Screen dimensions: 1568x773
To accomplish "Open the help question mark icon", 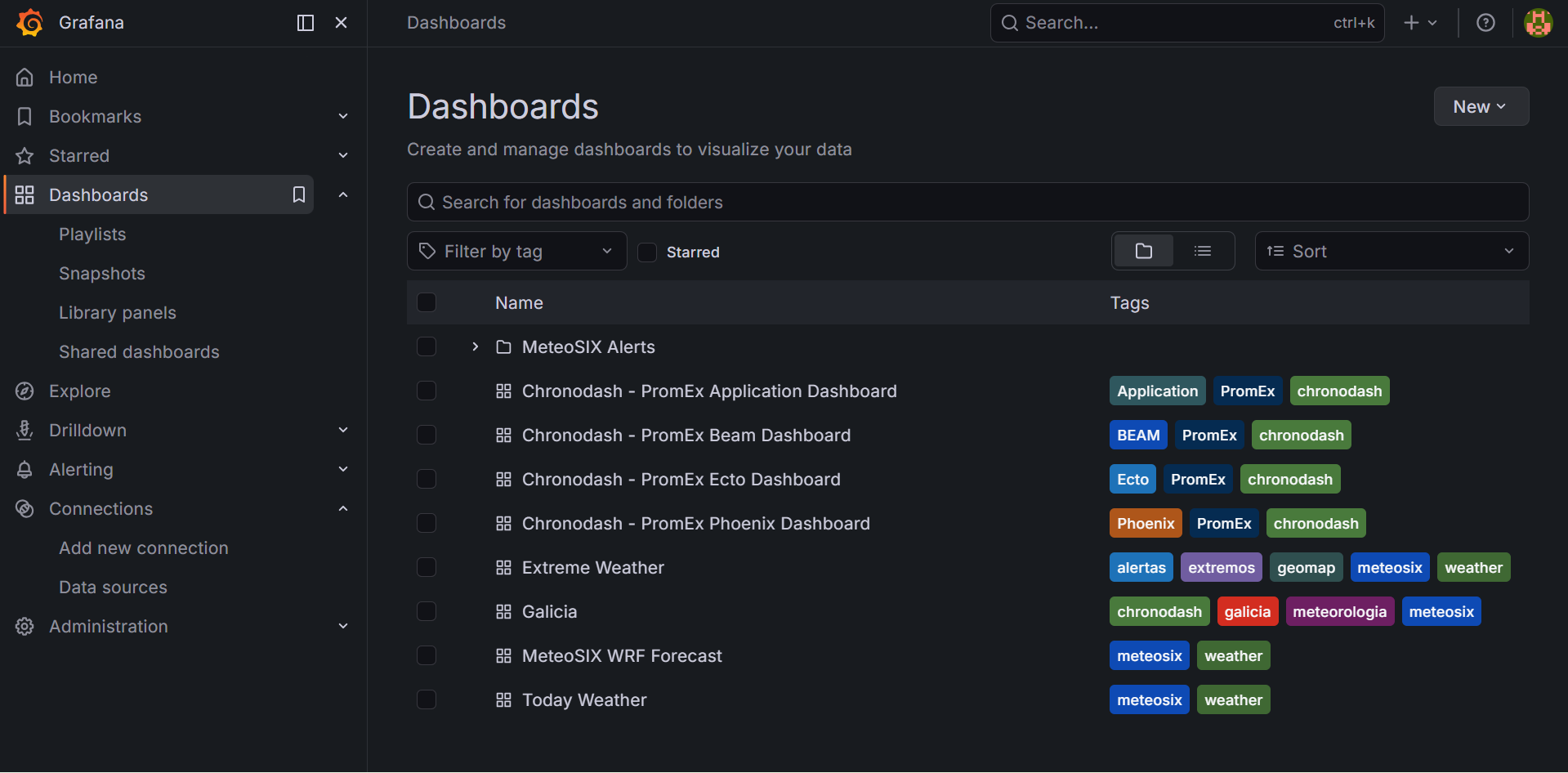I will (1485, 23).
